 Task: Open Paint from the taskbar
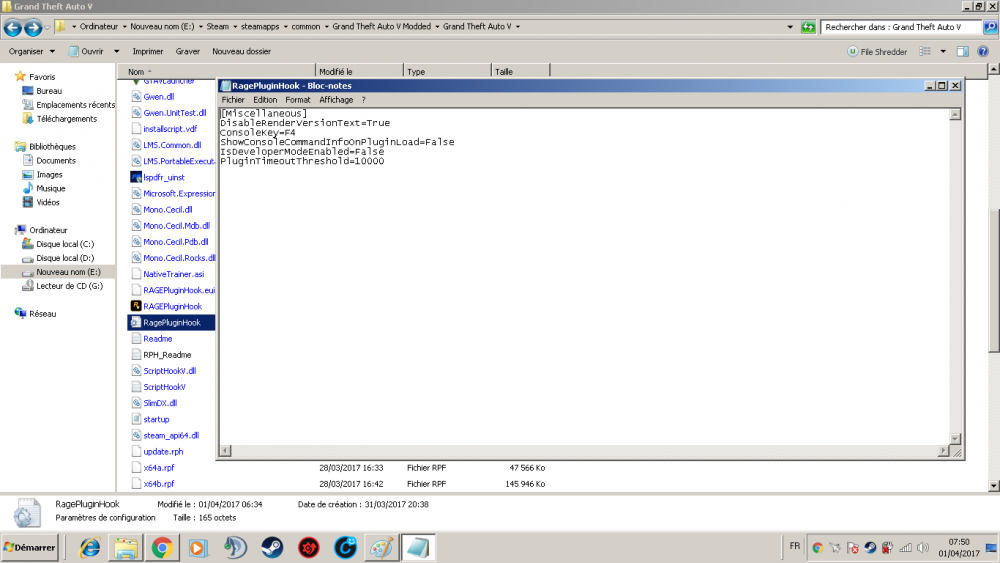coord(382,548)
